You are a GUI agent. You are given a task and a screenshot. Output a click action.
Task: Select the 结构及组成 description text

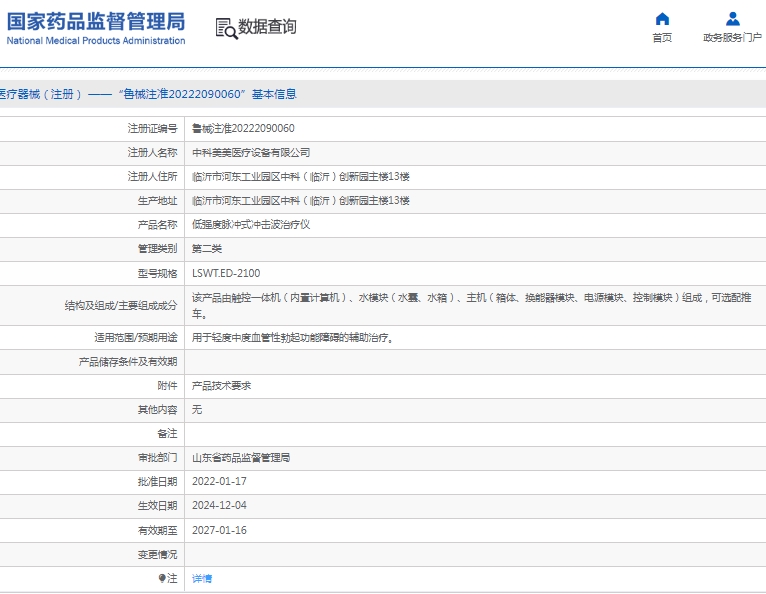[471, 306]
